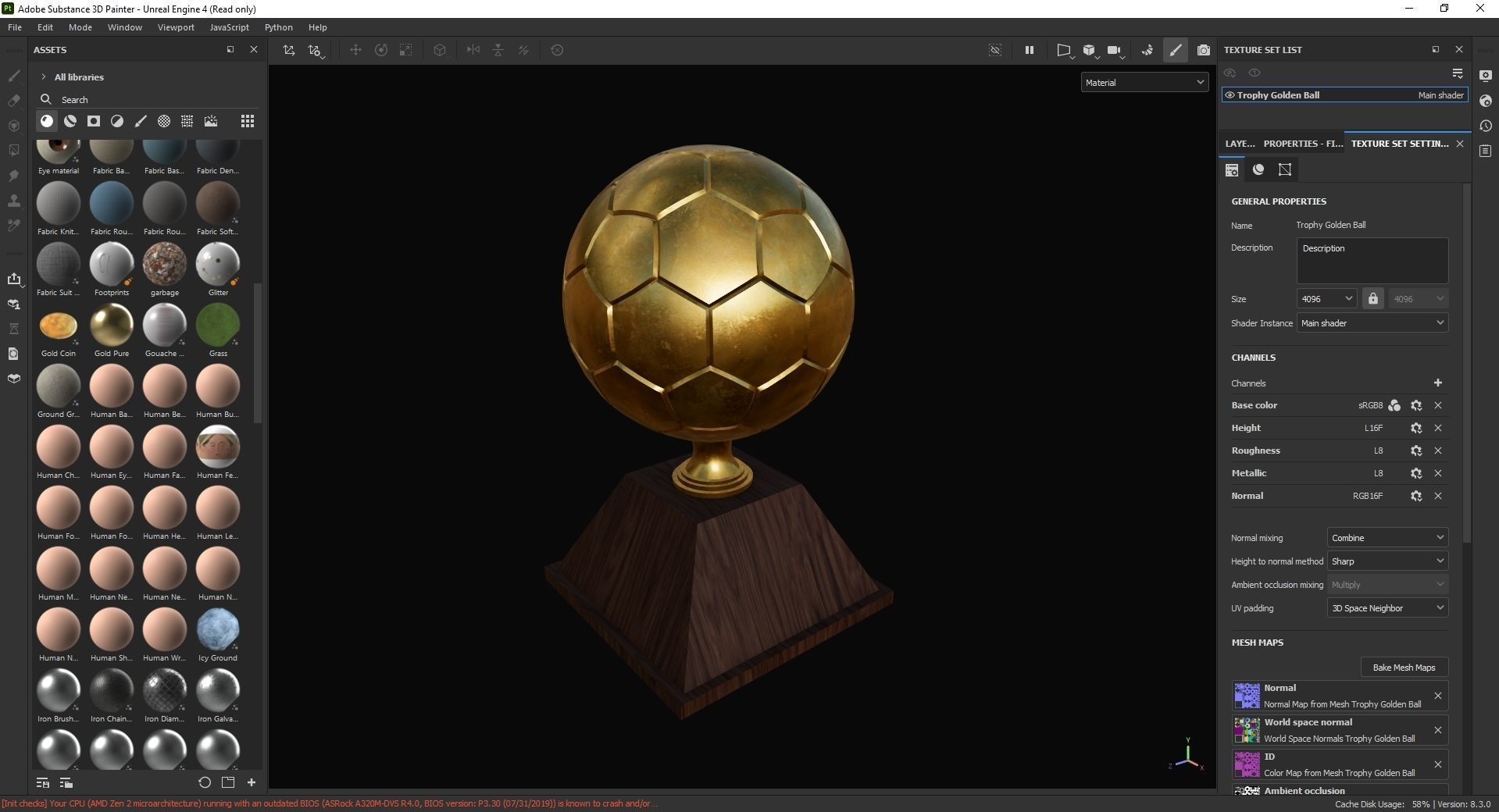The height and width of the screenshot is (812, 1499).
Task: Select the Paint brush tool in left toolbar
Action: [x=13, y=76]
